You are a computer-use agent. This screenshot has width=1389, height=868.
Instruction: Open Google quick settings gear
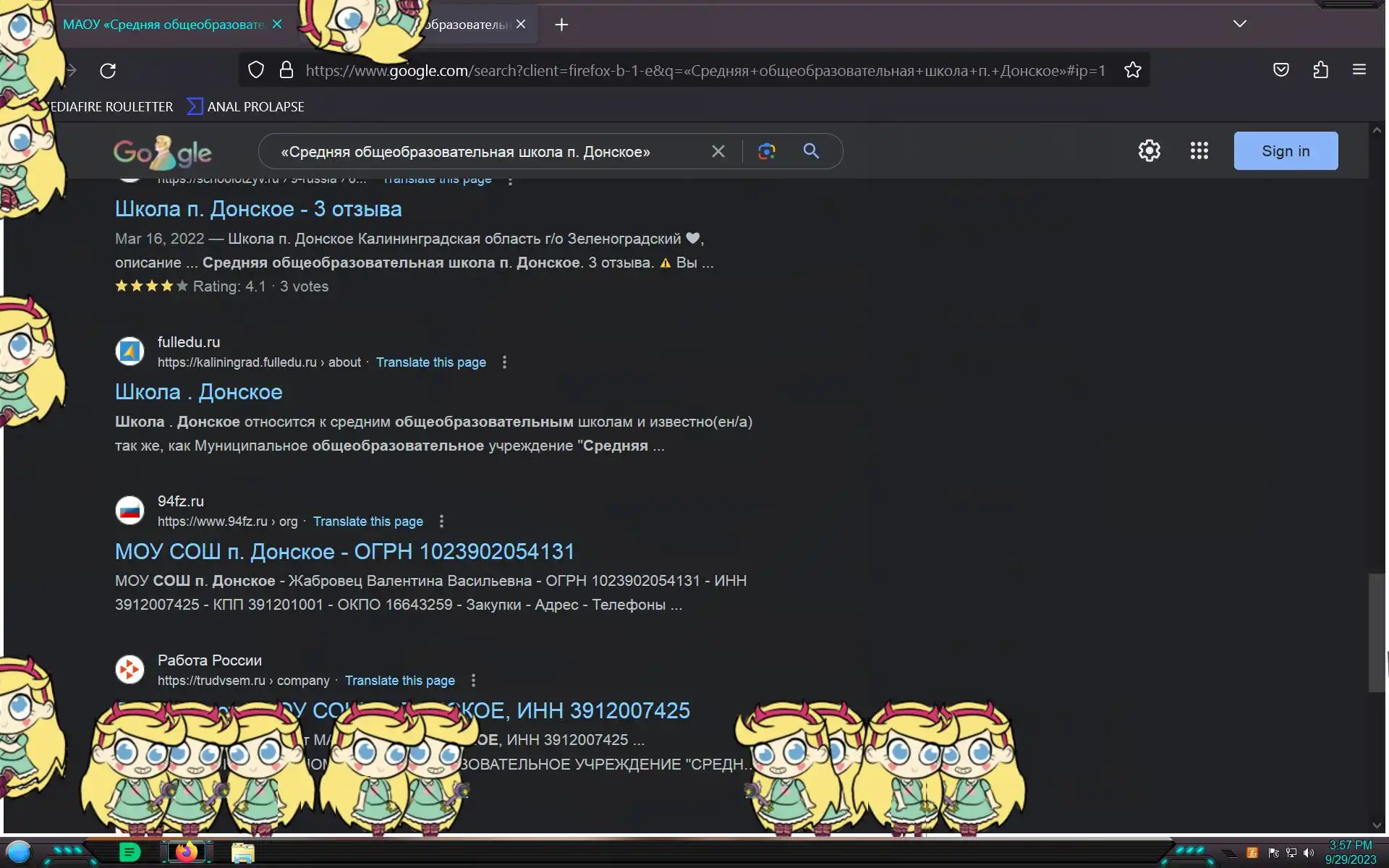pos(1149,150)
